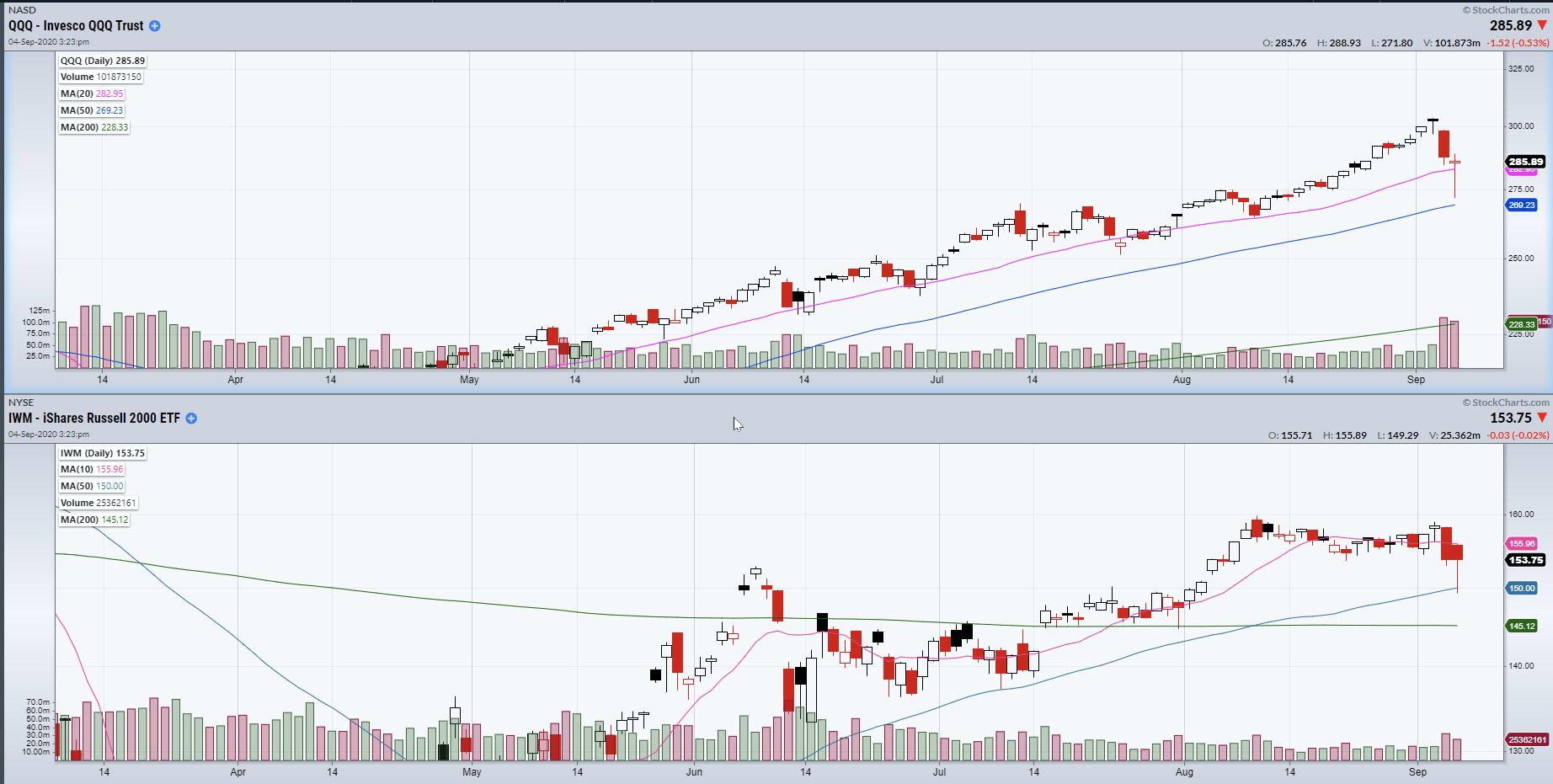1553x784 pixels.
Task: Click the QQQ high value H: 288.93
Action: 1339,43
